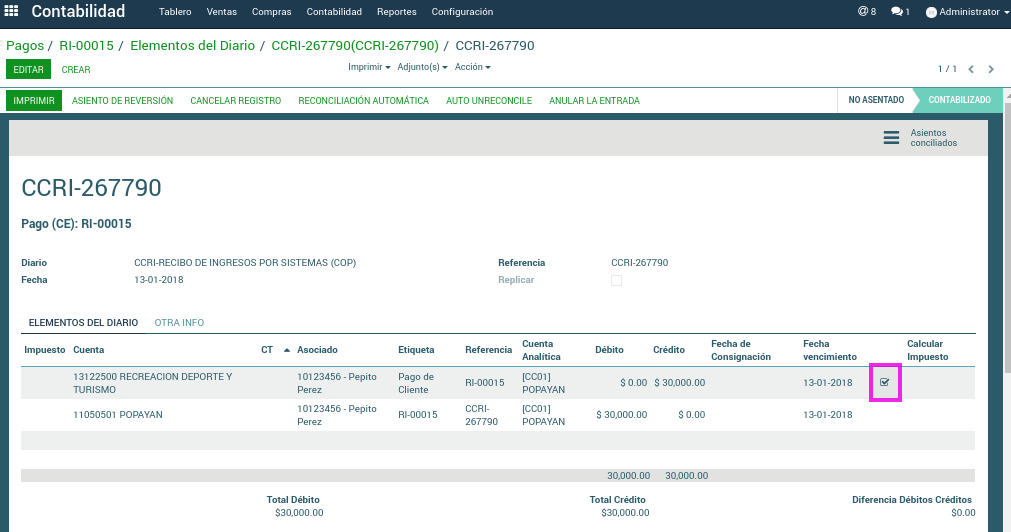Open the Configuración menu
The height and width of the screenshot is (532, 1011).
[462, 12]
